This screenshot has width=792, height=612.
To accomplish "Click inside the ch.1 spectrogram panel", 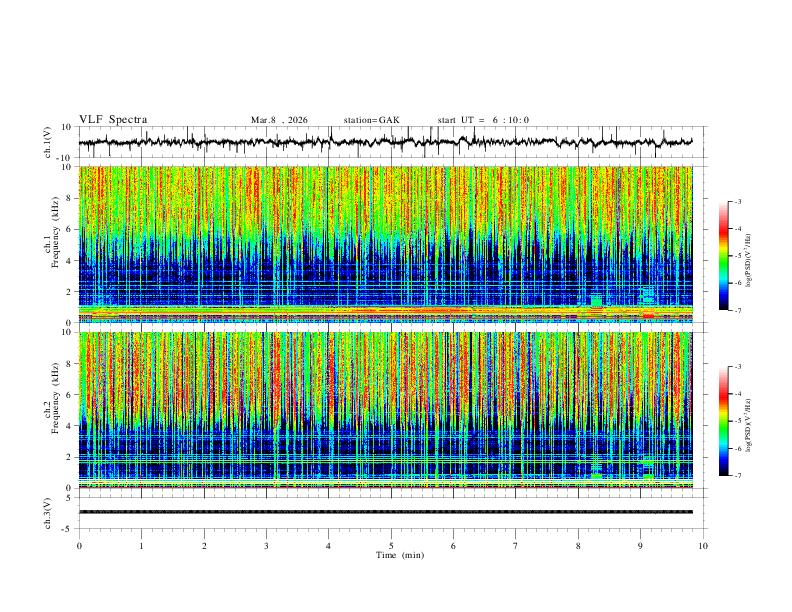I will click(385, 244).
